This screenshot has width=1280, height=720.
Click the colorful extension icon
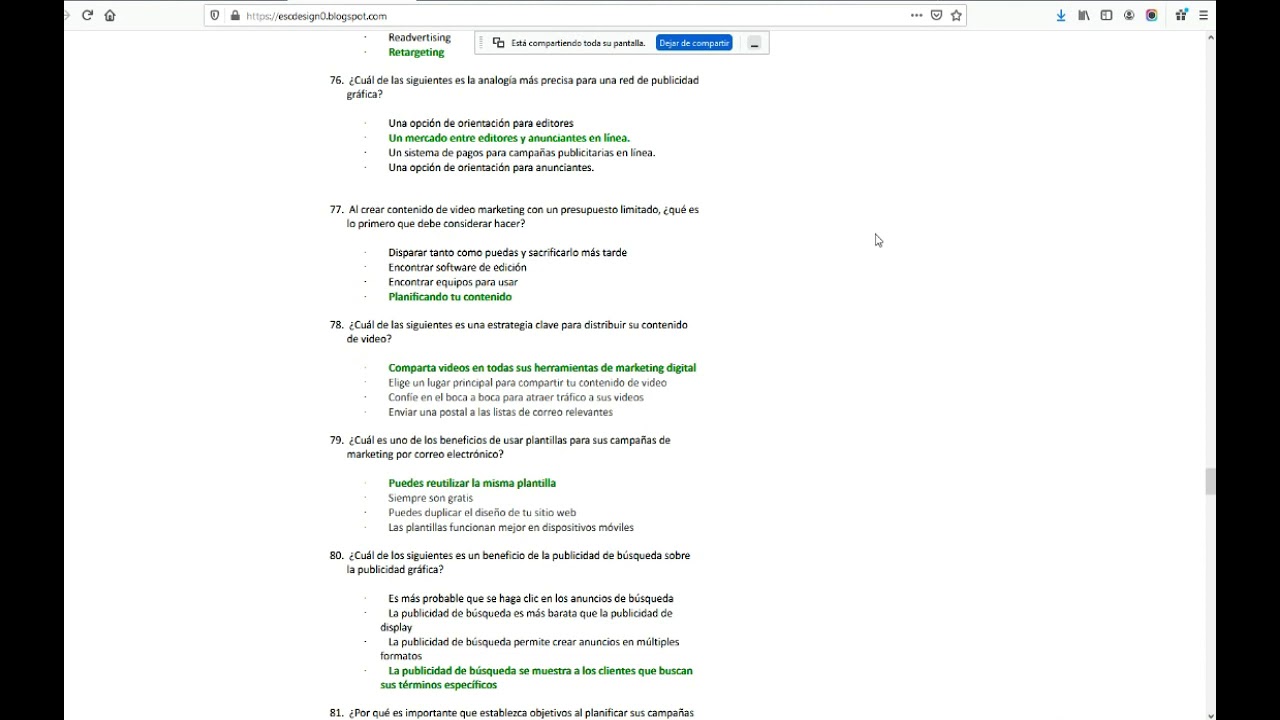(x=1152, y=15)
